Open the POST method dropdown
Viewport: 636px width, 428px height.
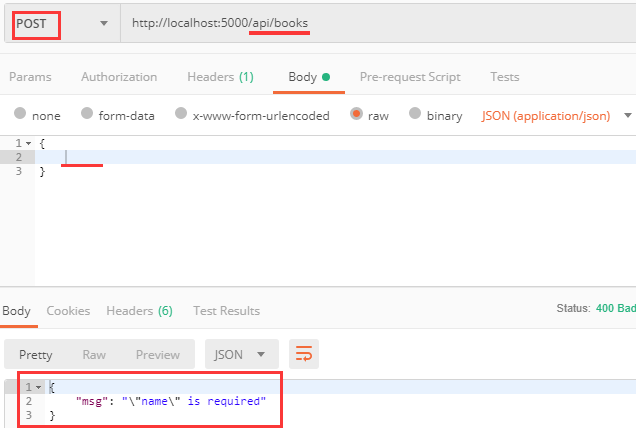tap(62, 24)
